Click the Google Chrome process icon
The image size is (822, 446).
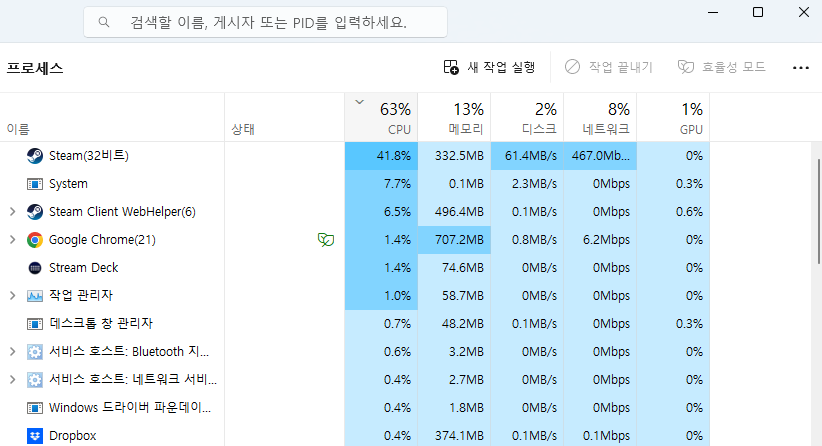[x=35, y=240]
